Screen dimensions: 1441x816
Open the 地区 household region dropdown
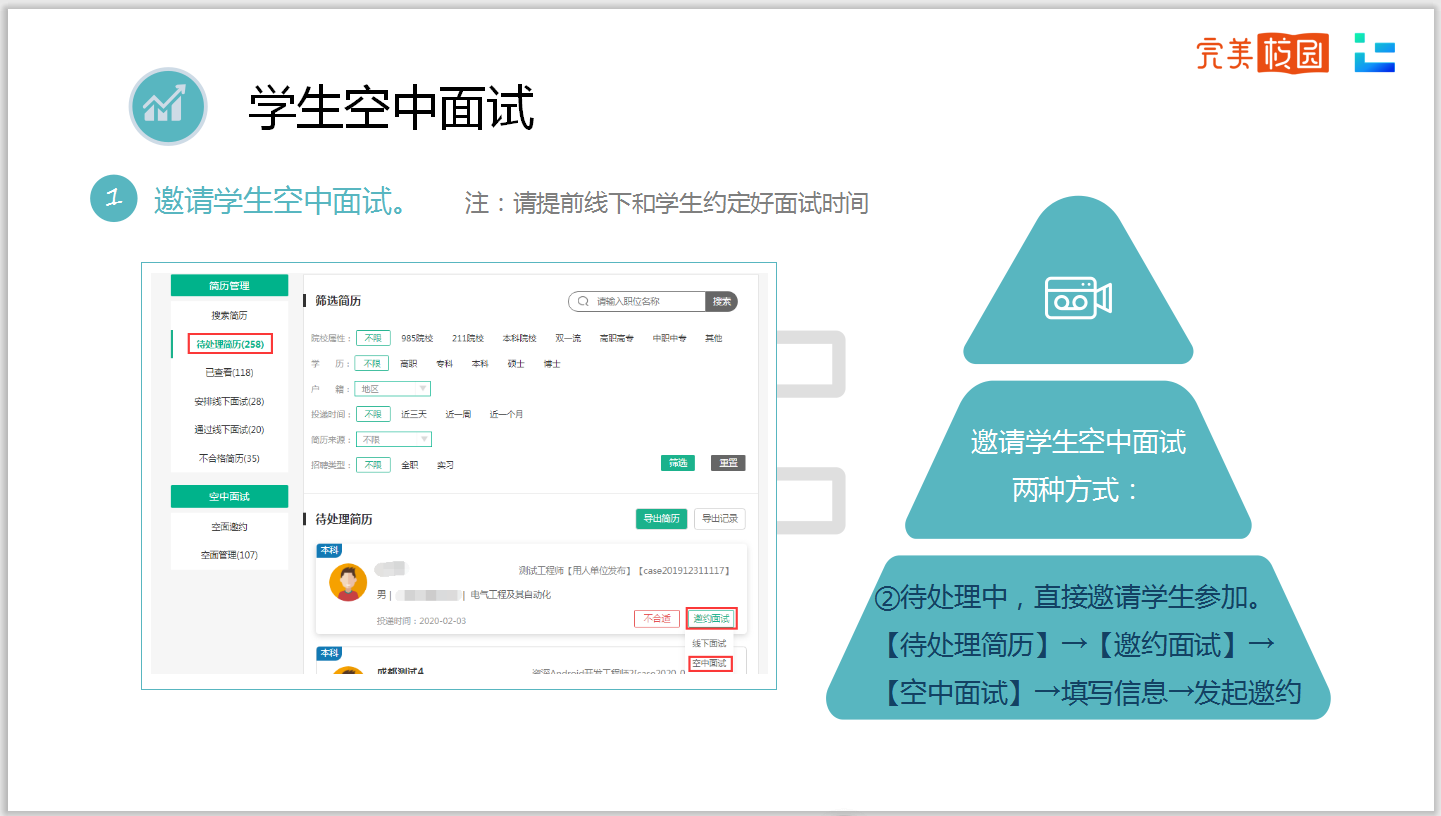pyautogui.click(x=394, y=389)
